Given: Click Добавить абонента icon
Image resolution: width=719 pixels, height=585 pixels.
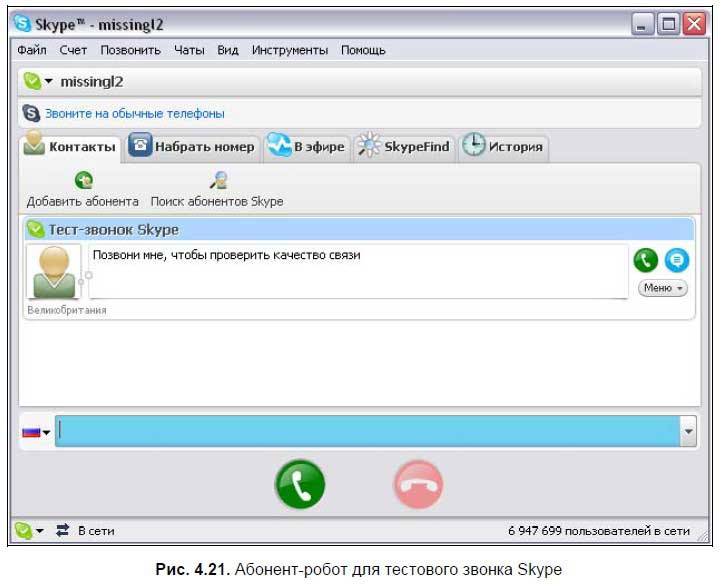Looking at the screenshot, I should (84, 180).
